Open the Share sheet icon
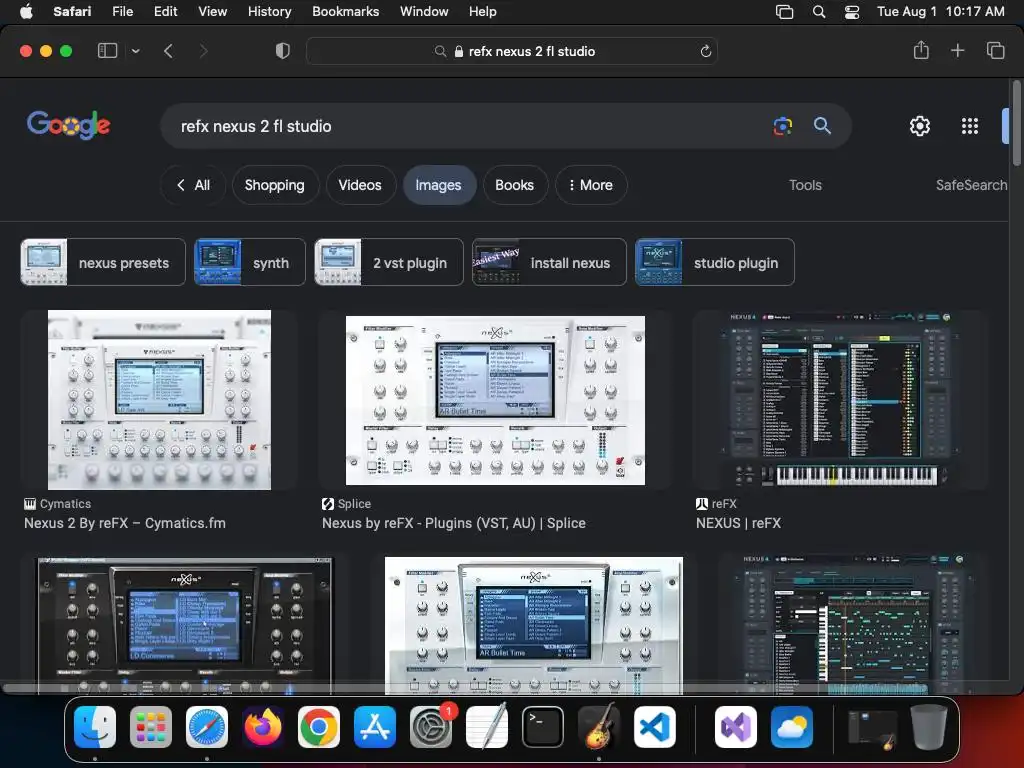 [x=921, y=50]
